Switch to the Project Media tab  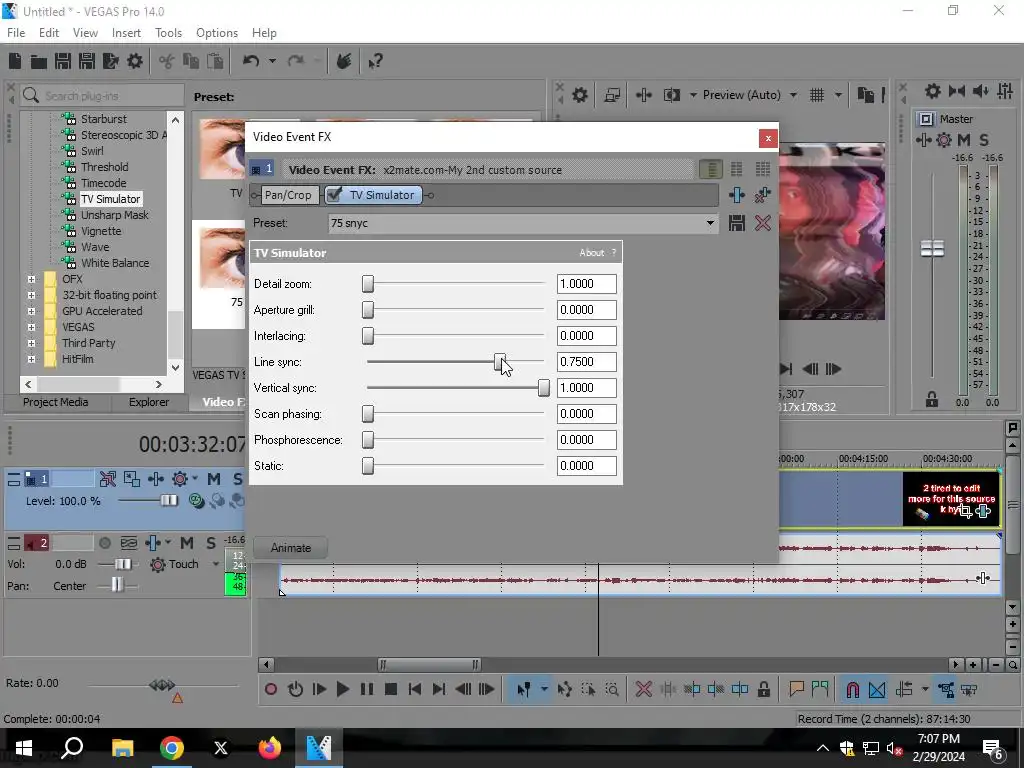(x=56, y=402)
